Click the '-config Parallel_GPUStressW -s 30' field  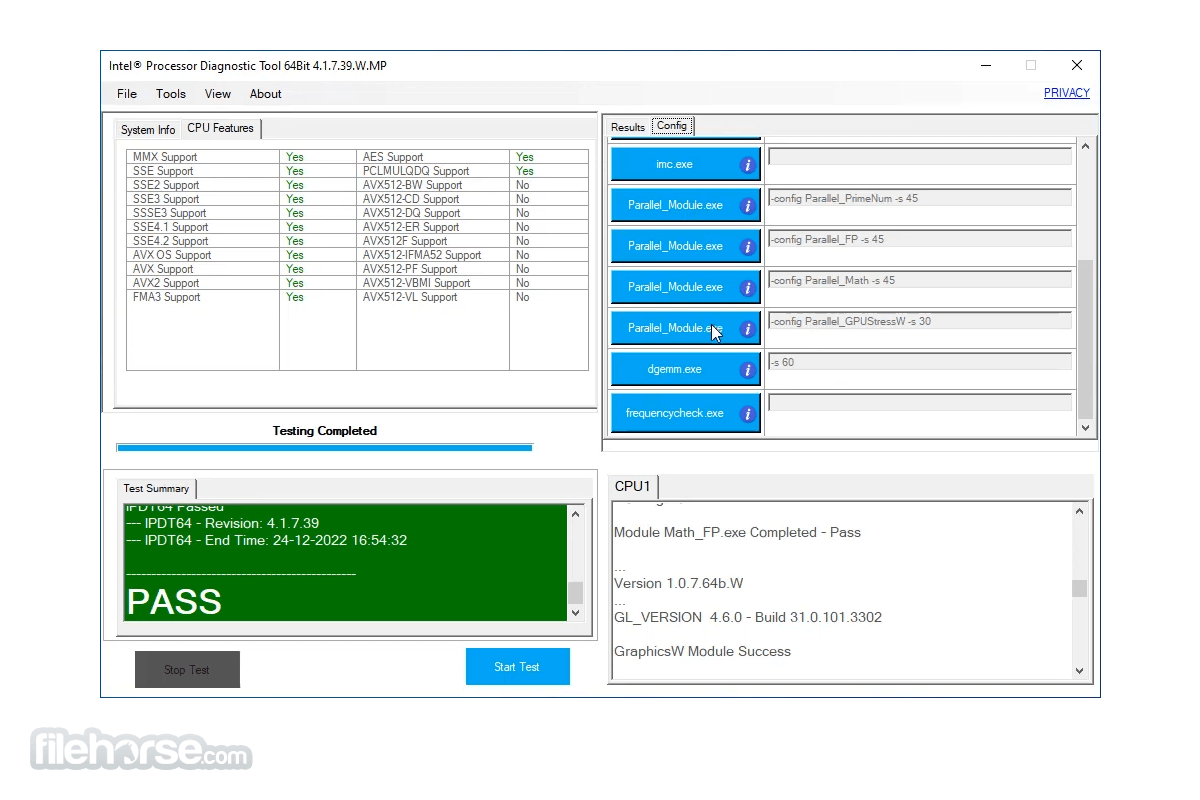[920, 321]
